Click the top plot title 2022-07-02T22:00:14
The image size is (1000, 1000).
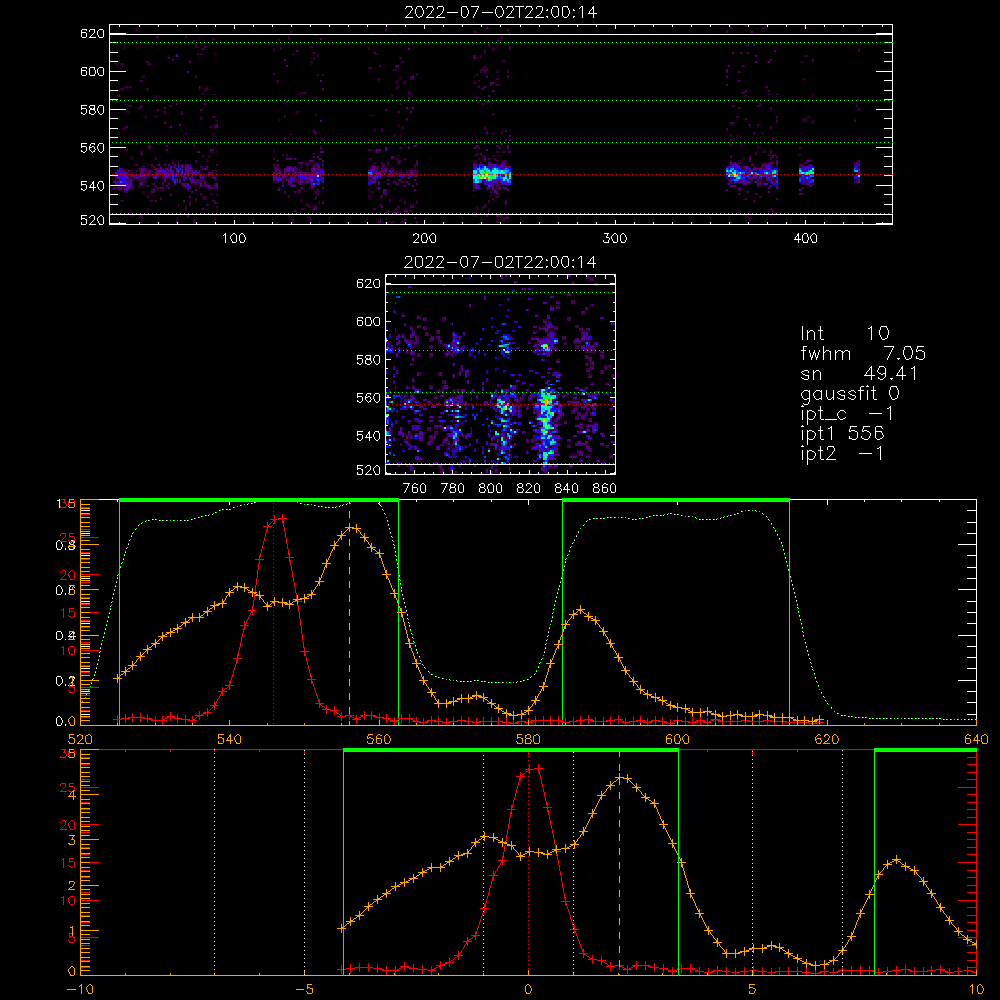pos(501,12)
